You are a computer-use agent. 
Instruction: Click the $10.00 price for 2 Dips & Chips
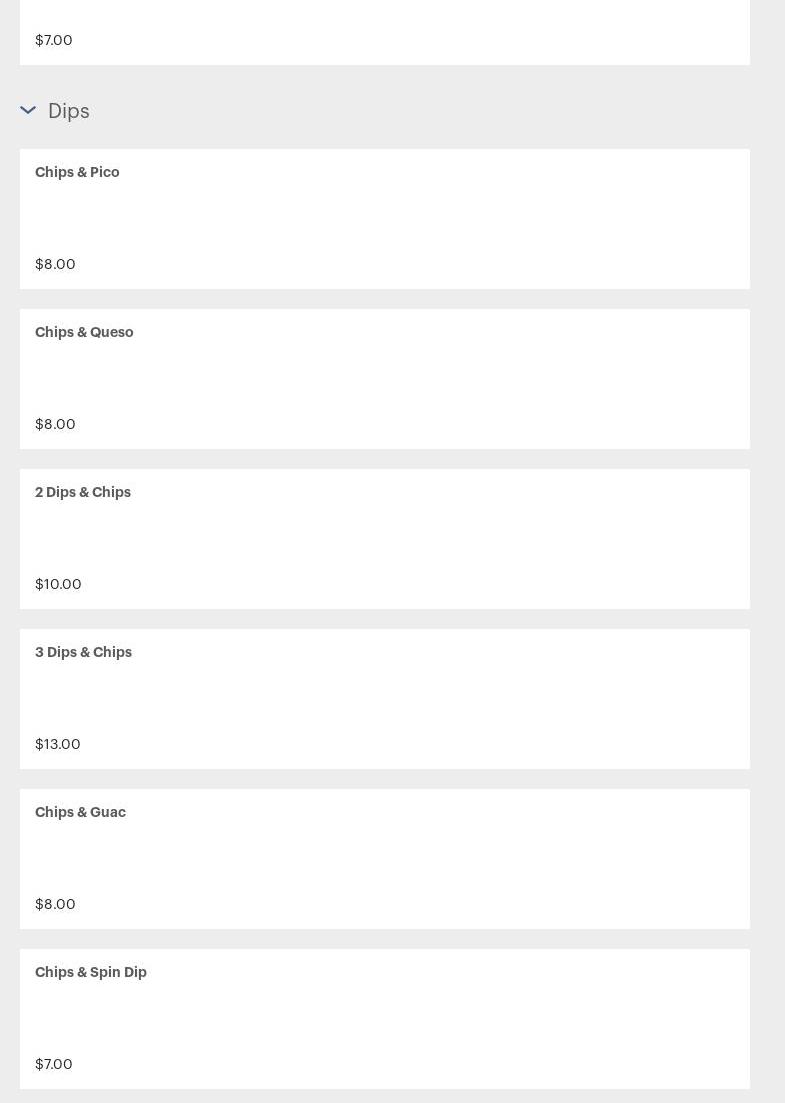coord(58,584)
